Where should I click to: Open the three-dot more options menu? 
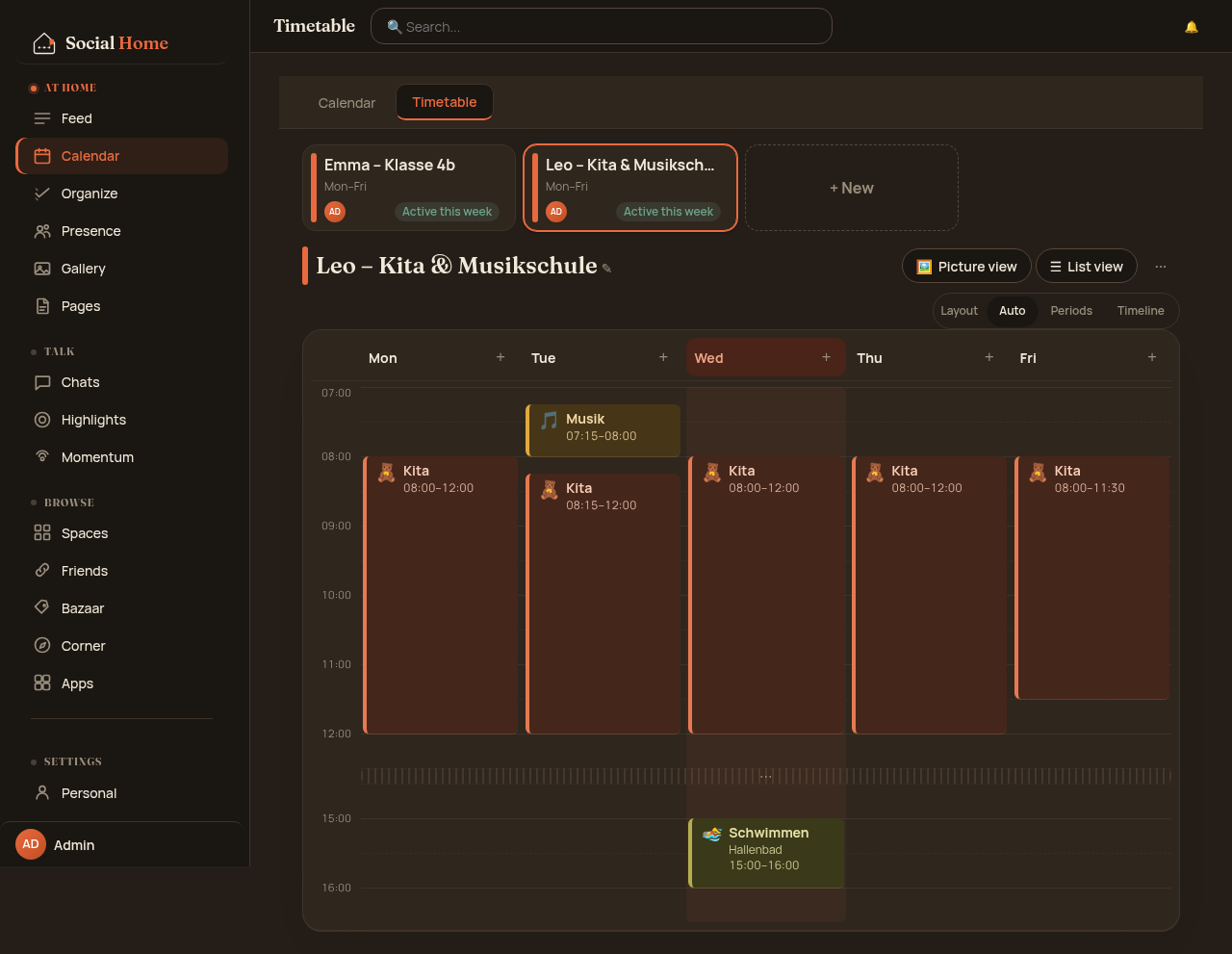(x=1161, y=267)
